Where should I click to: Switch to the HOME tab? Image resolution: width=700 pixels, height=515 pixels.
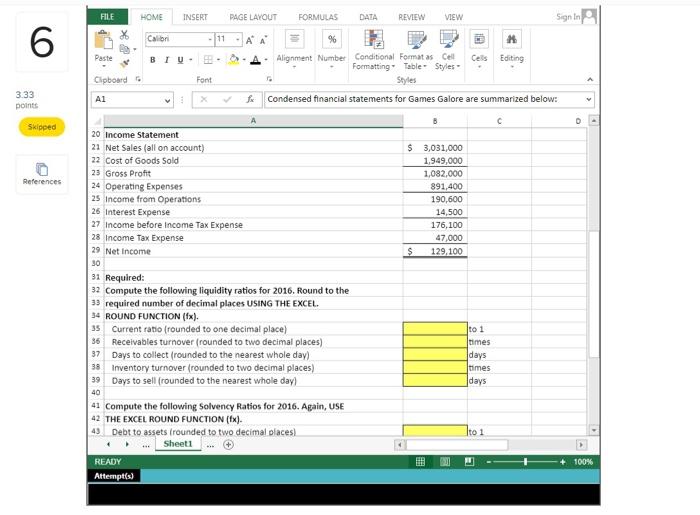152,17
